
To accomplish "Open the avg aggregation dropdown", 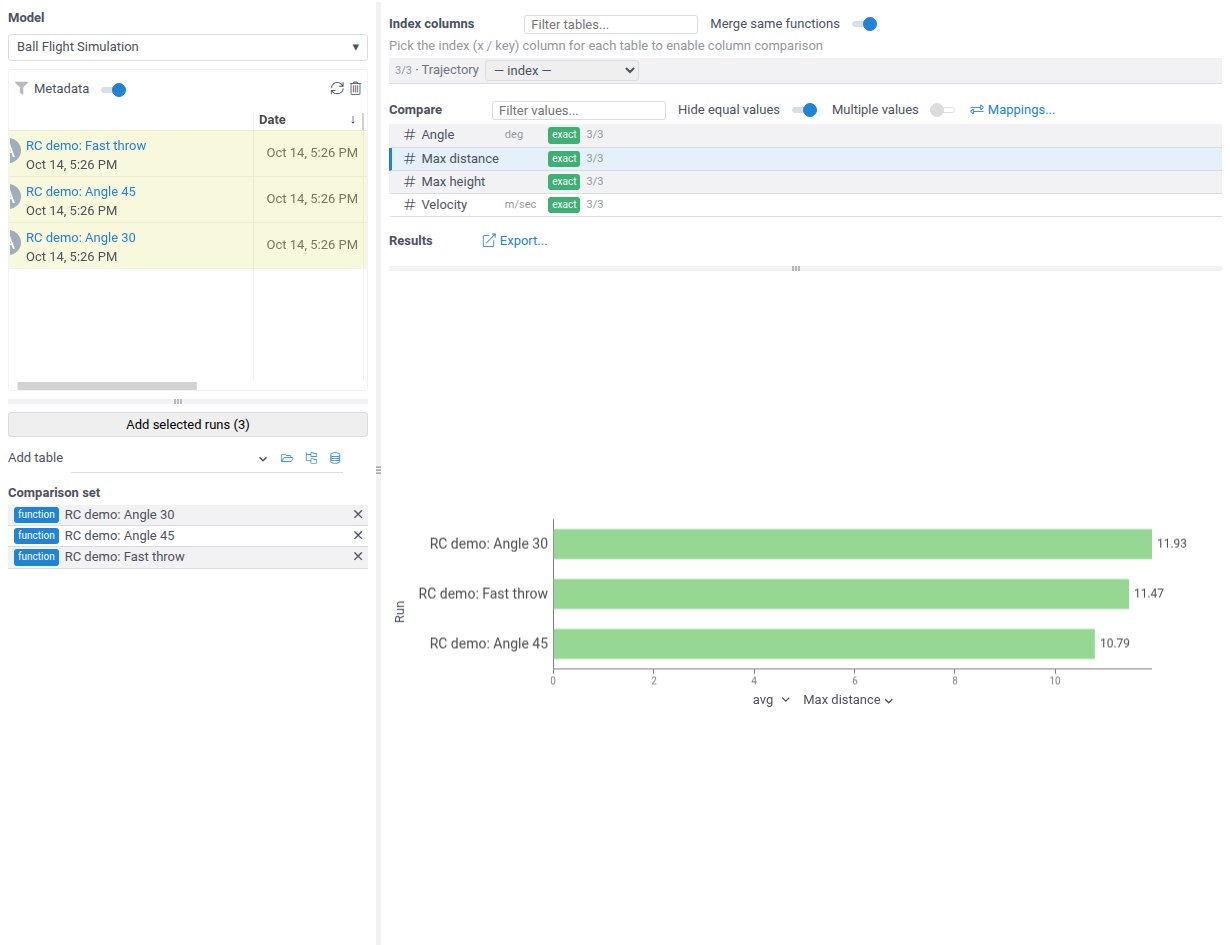I will click(x=771, y=700).
